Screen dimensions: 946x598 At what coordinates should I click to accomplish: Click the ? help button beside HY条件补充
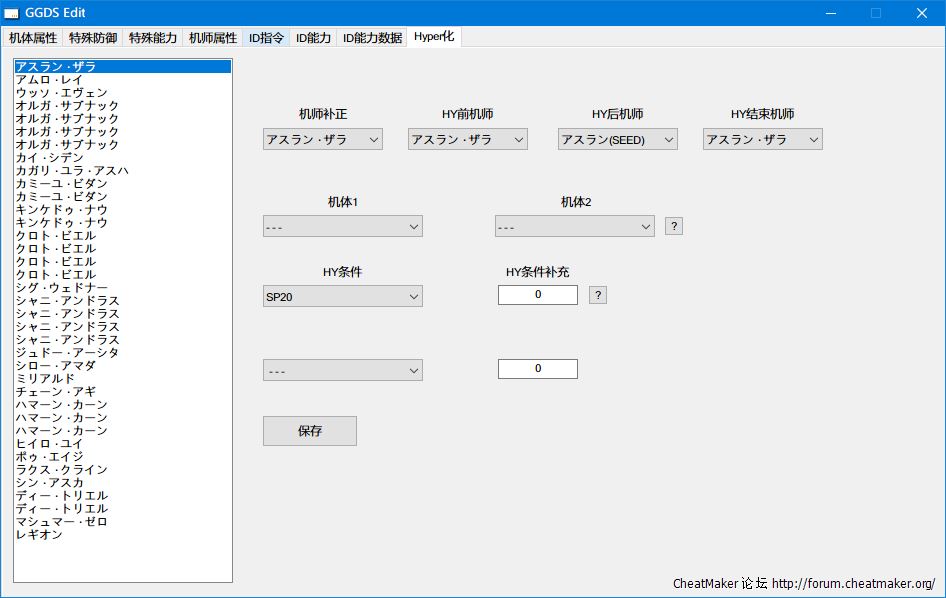[597, 295]
